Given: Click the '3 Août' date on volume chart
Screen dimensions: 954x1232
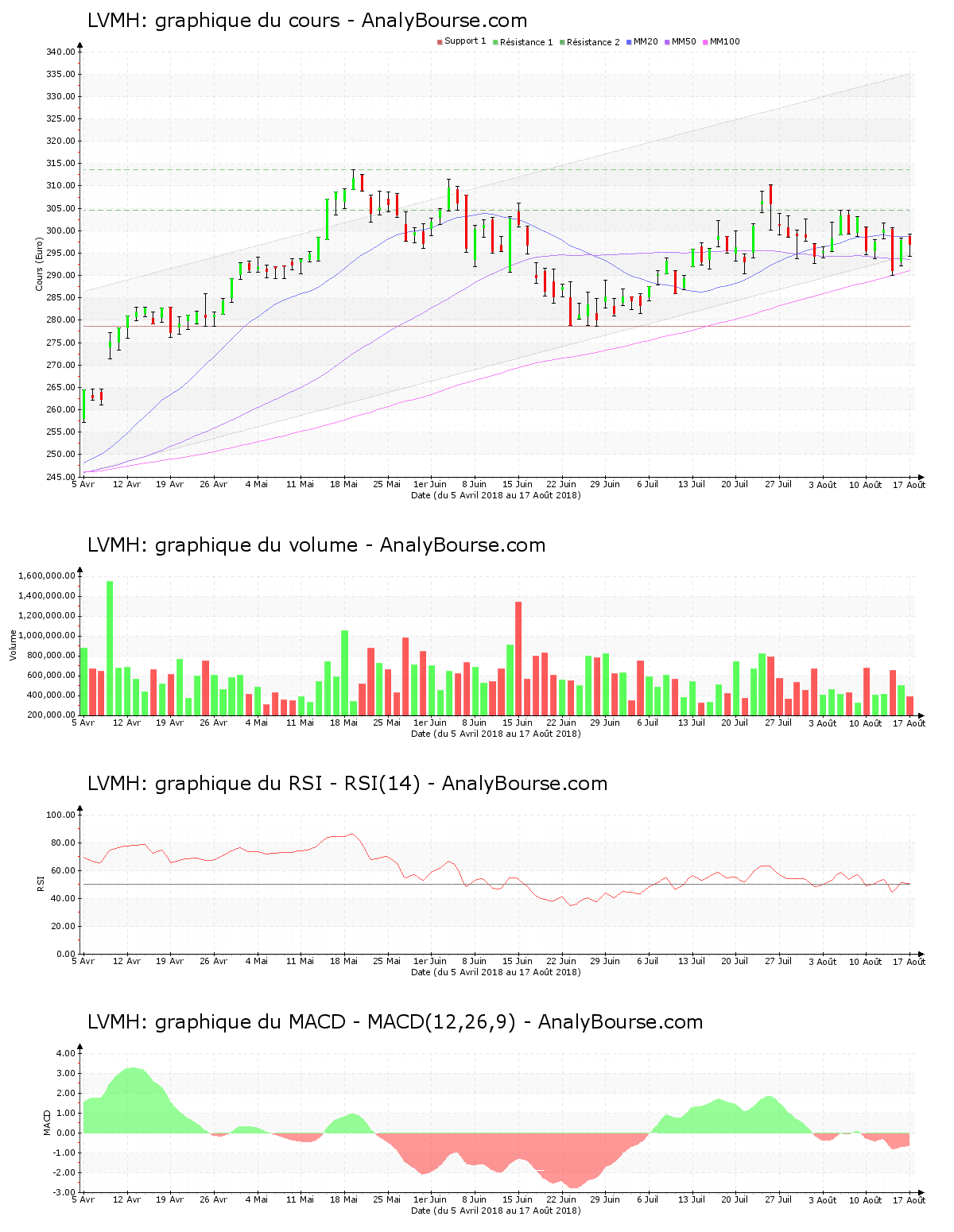Looking at the screenshot, I should 822,723.
